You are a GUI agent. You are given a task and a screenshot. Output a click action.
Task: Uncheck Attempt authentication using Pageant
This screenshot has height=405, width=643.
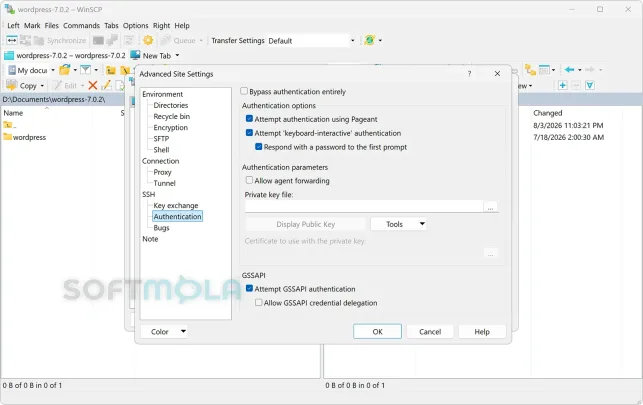click(x=249, y=119)
